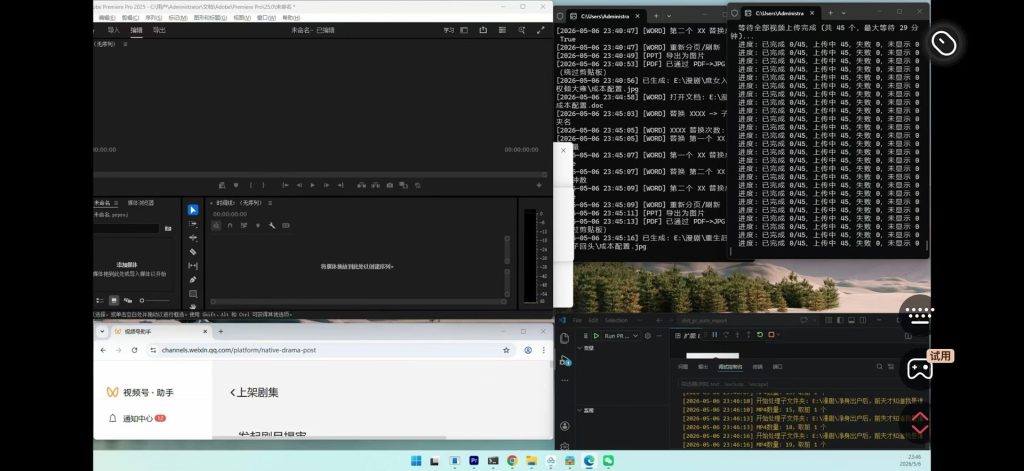
Task: Collapse the 变量 section in debug sidebar
Action: [x=585, y=349]
